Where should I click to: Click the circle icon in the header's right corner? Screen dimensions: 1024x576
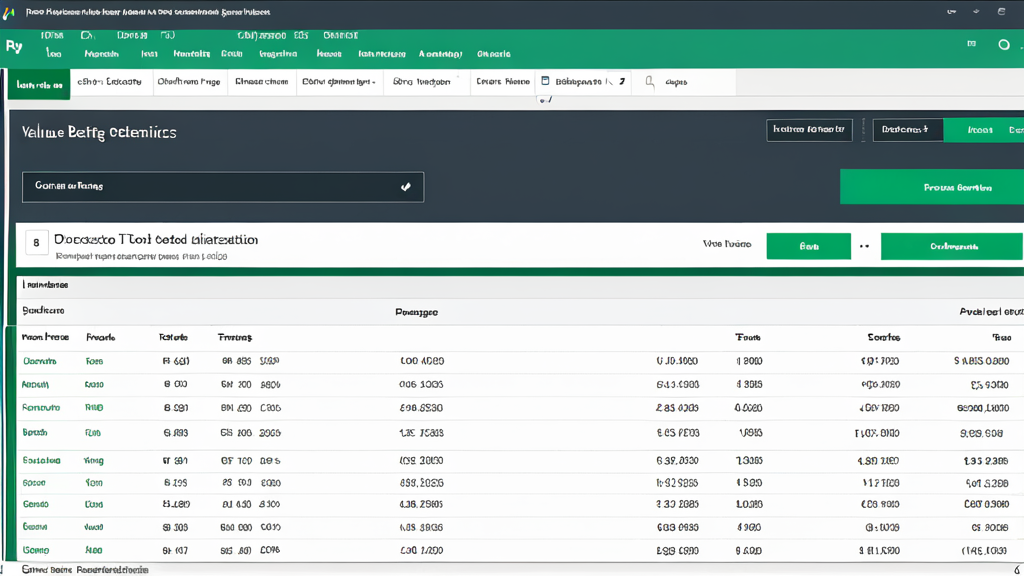point(1004,44)
